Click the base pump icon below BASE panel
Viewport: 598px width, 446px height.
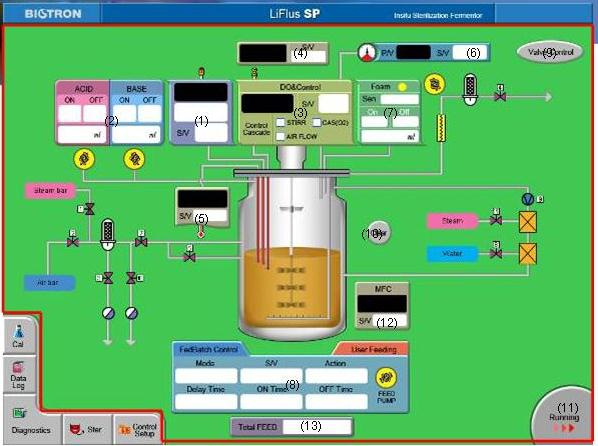point(134,159)
